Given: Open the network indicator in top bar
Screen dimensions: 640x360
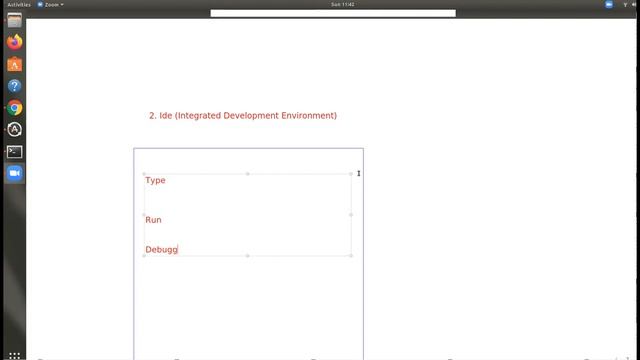Looking at the screenshot, I should click(625, 4).
